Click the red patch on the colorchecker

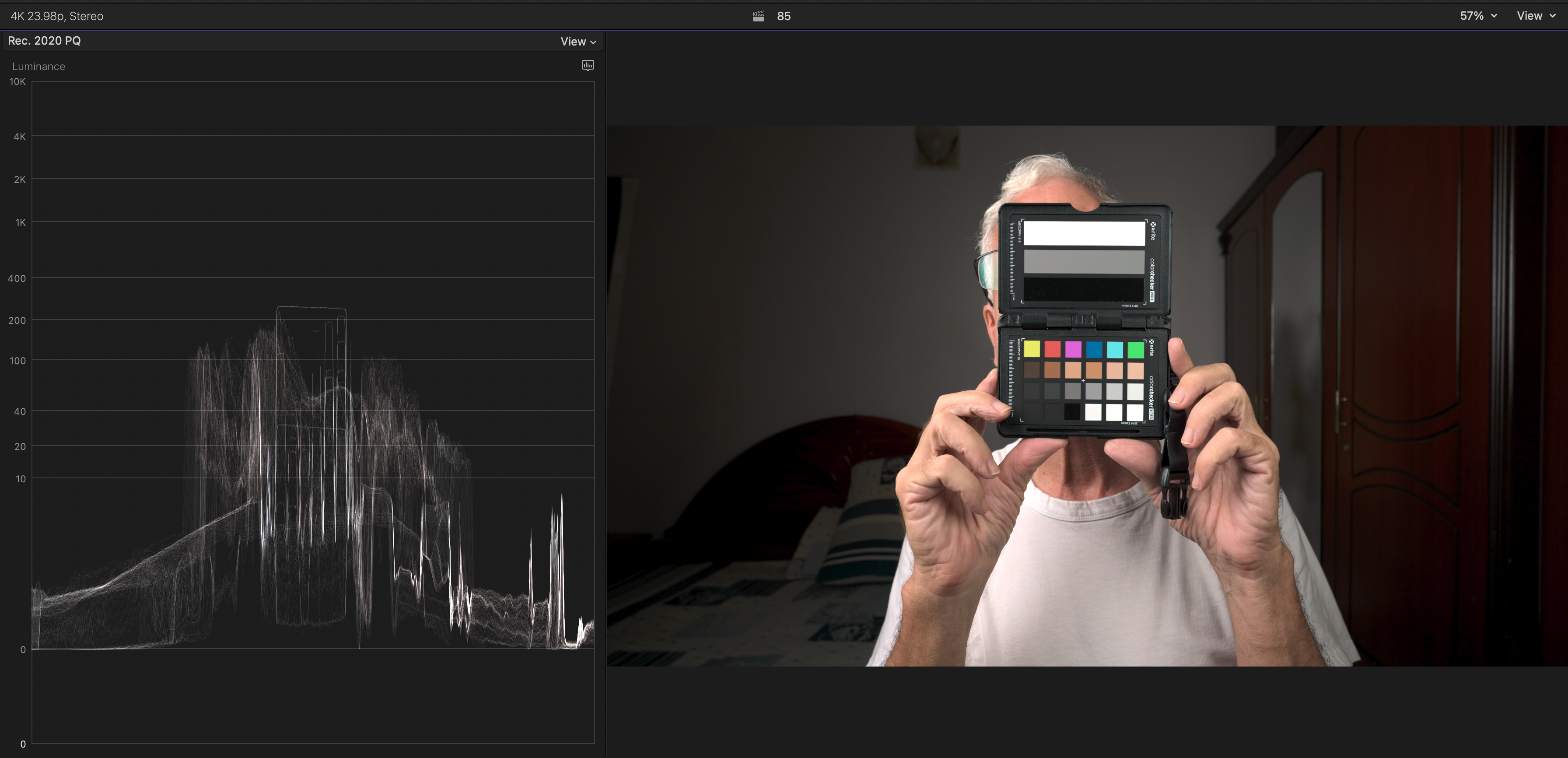[1053, 349]
